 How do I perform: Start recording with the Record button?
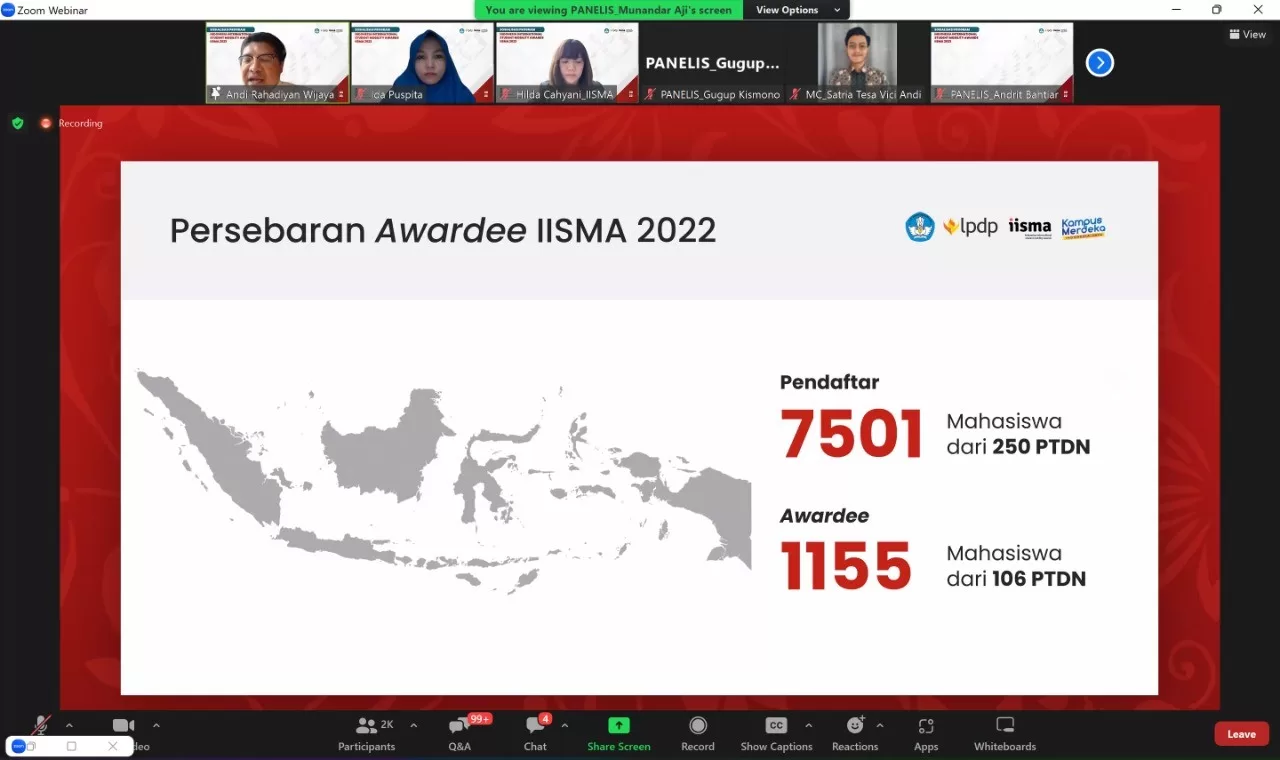[x=698, y=733]
